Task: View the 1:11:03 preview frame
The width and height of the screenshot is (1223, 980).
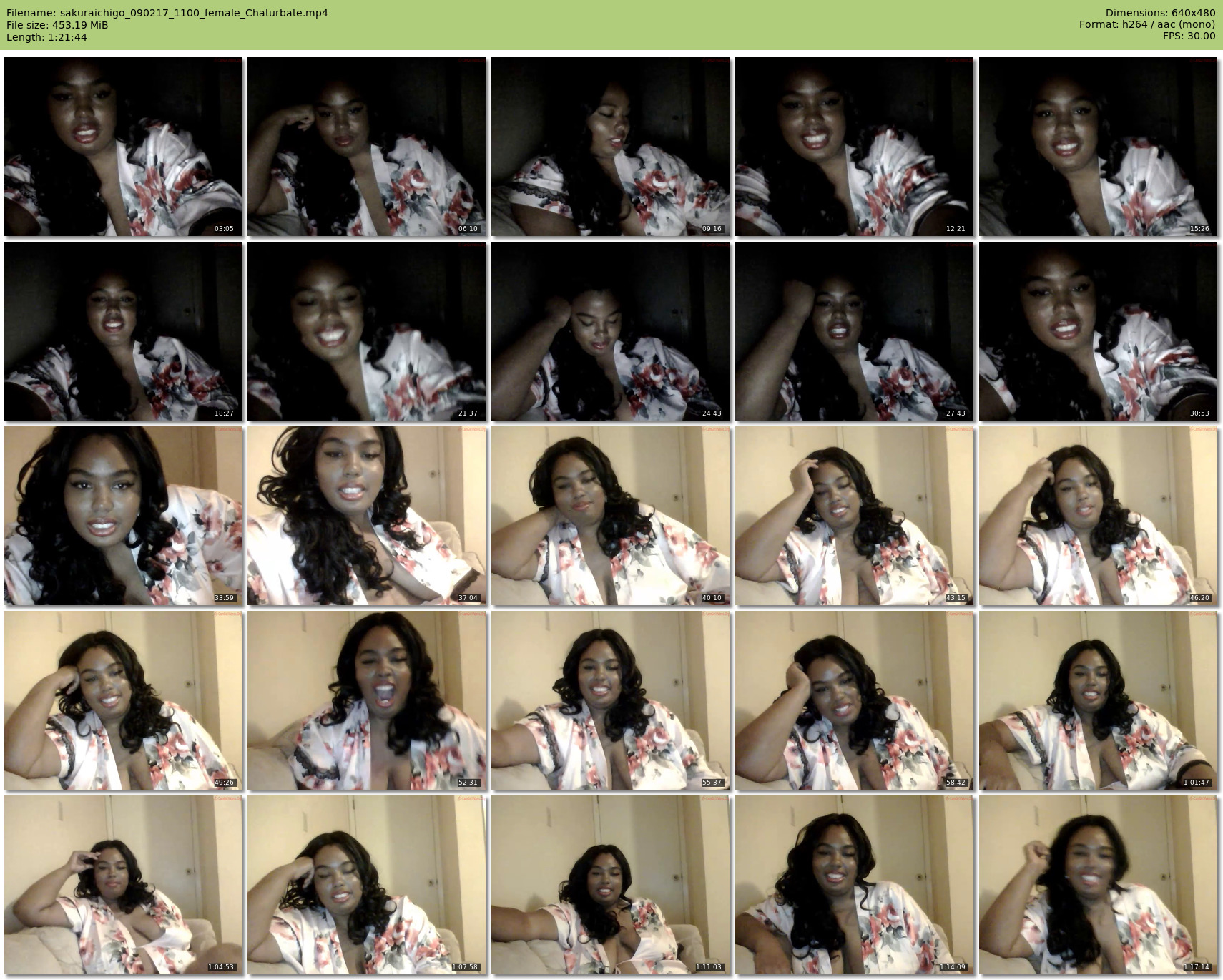Action: pyautogui.click(x=611, y=885)
